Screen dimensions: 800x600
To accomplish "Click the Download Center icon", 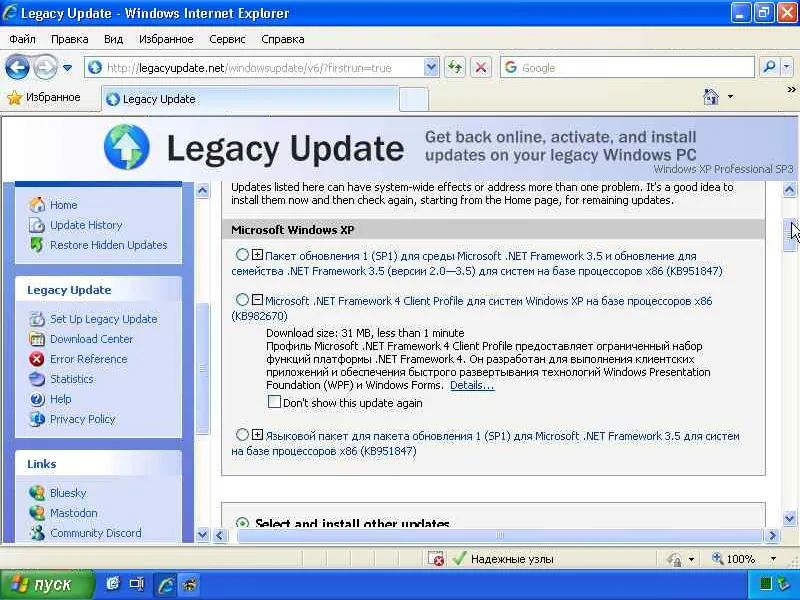I will (x=37, y=339).
